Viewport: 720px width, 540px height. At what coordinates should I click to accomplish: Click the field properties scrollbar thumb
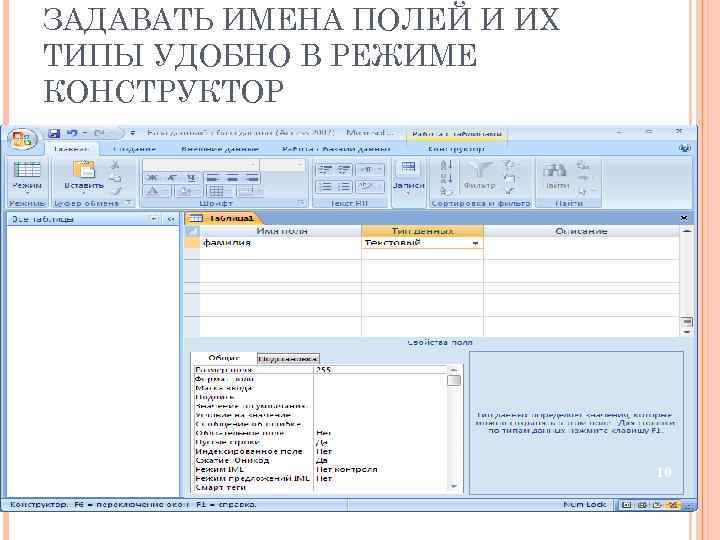coord(454,381)
